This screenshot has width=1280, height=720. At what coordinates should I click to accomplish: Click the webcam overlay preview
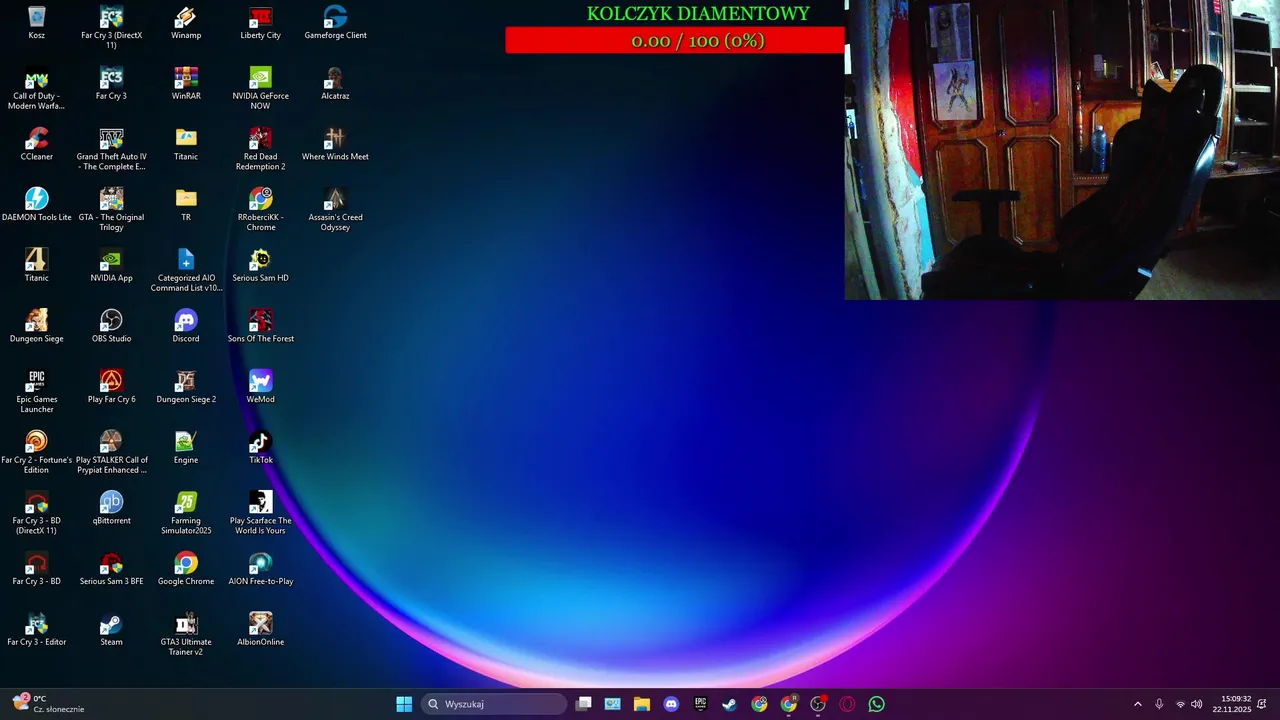tap(1062, 150)
